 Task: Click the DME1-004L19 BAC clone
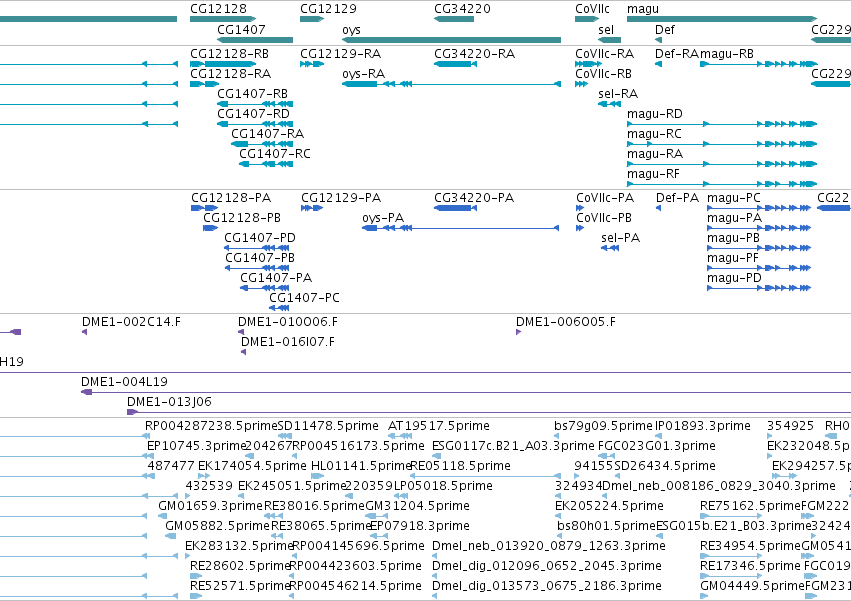pos(466,392)
